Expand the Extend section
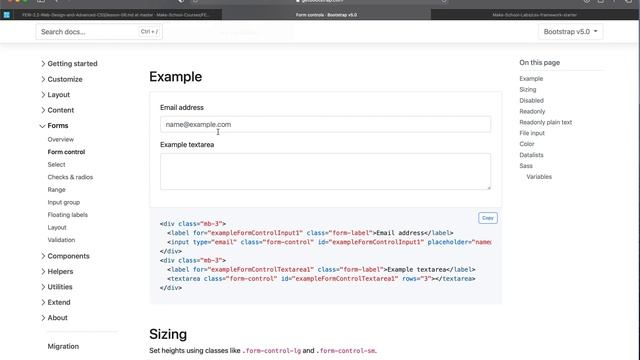The height and width of the screenshot is (360, 640). (56, 302)
